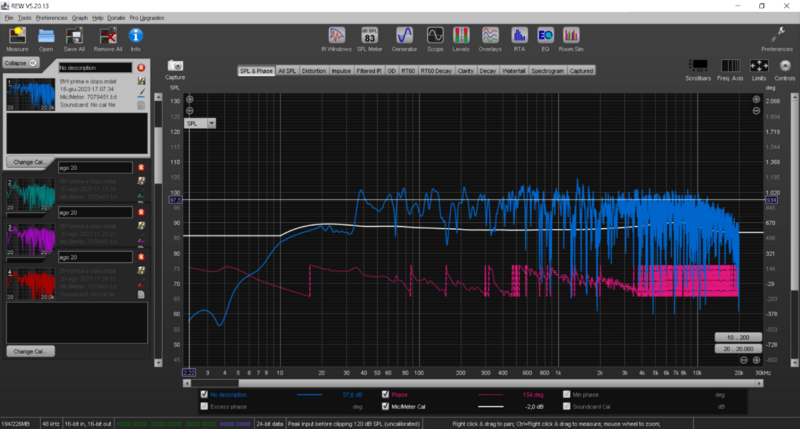Enable the Min phase checkbox
The image size is (800, 429).
567,394
